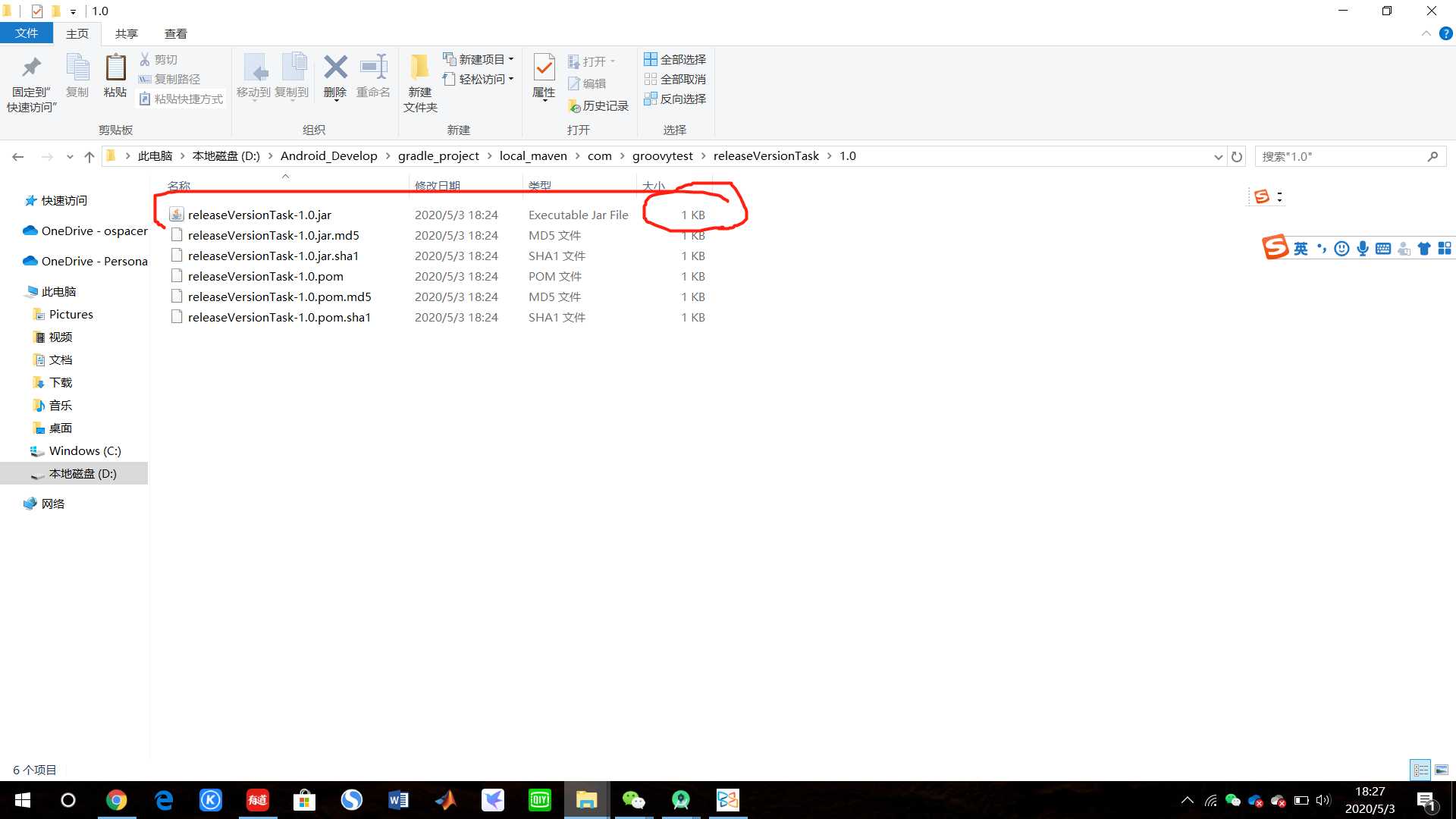Open Word from the taskbar
This screenshot has height=819, width=1456.
click(x=398, y=800)
